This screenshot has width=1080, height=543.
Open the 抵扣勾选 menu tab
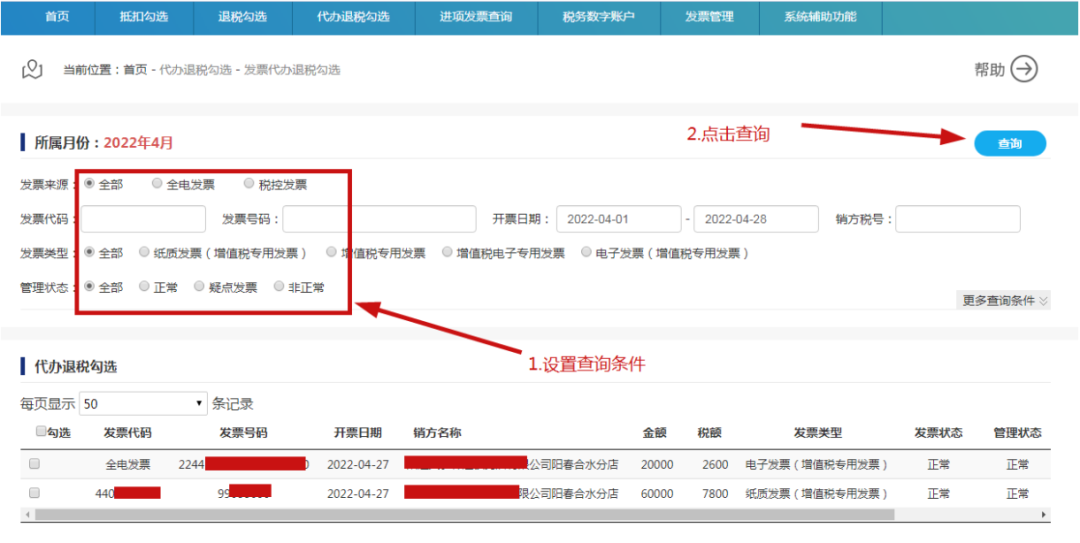(143, 17)
